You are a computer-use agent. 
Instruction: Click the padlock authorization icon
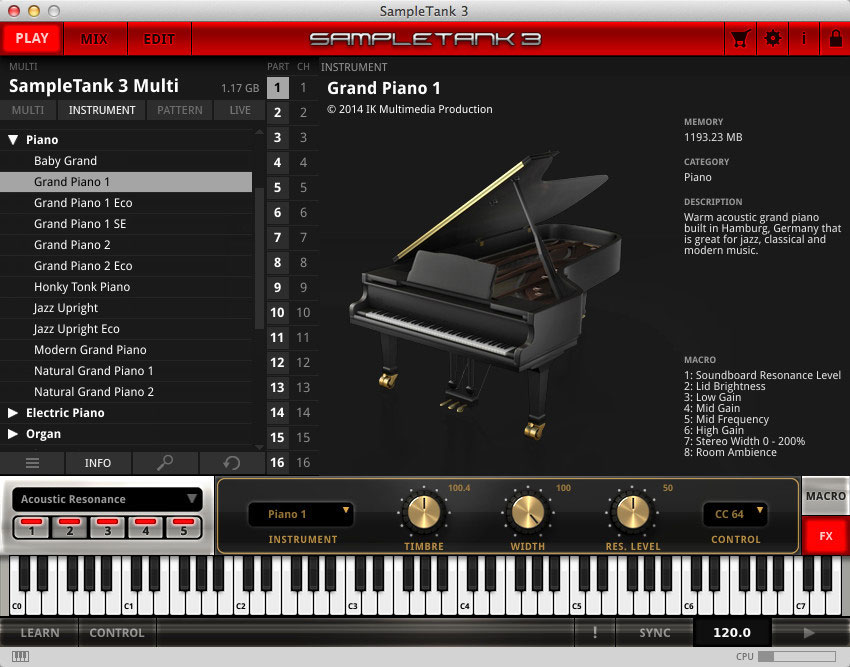coord(835,39)
